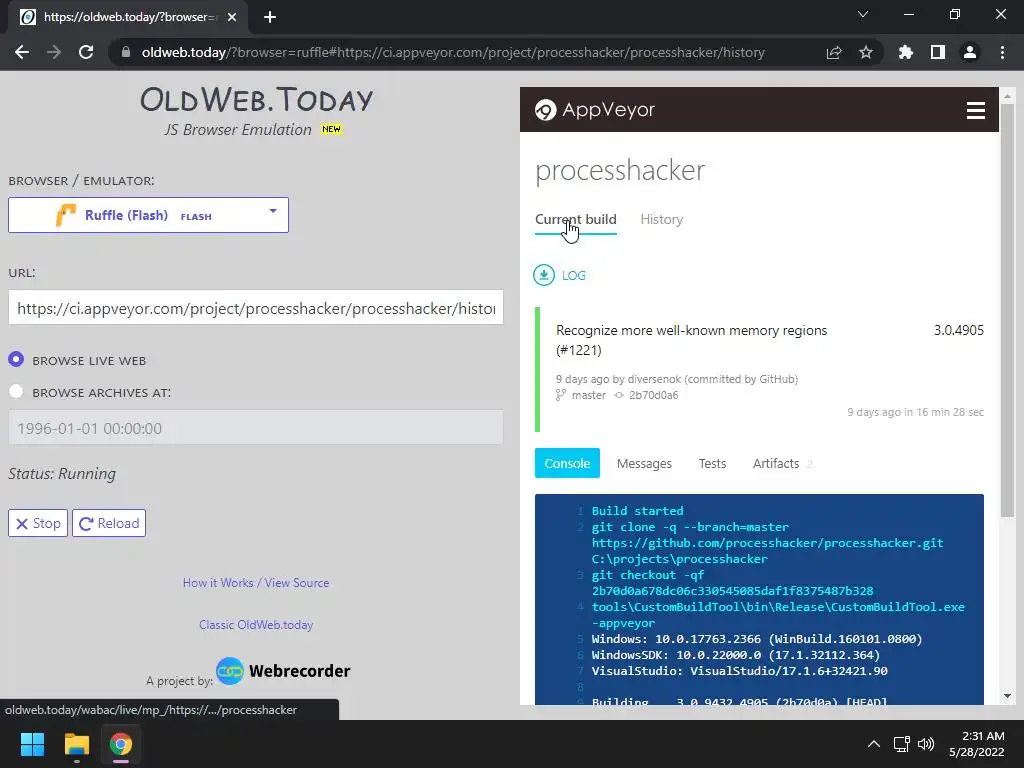1024x768 pixels.
Task: Click 'Status: Running' text
Action: pos(62,473)
